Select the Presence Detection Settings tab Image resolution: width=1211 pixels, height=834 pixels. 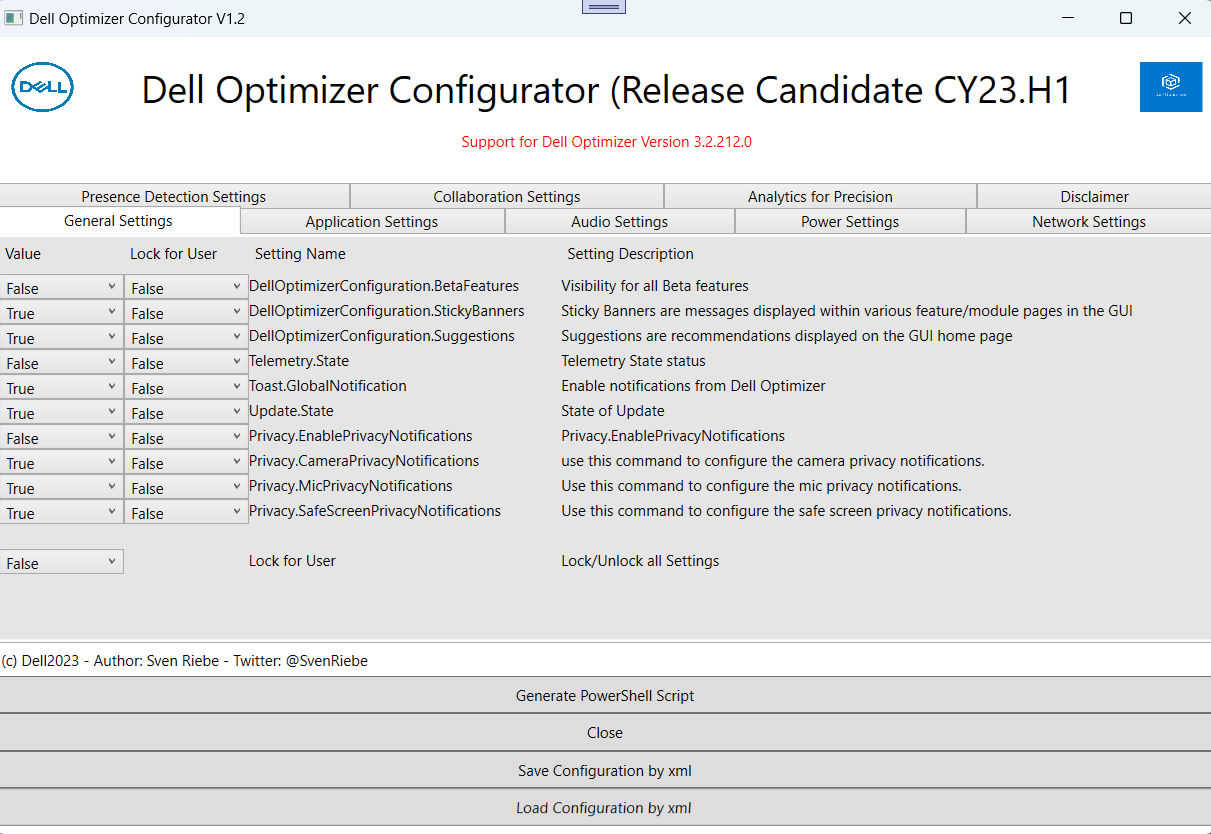173,196
